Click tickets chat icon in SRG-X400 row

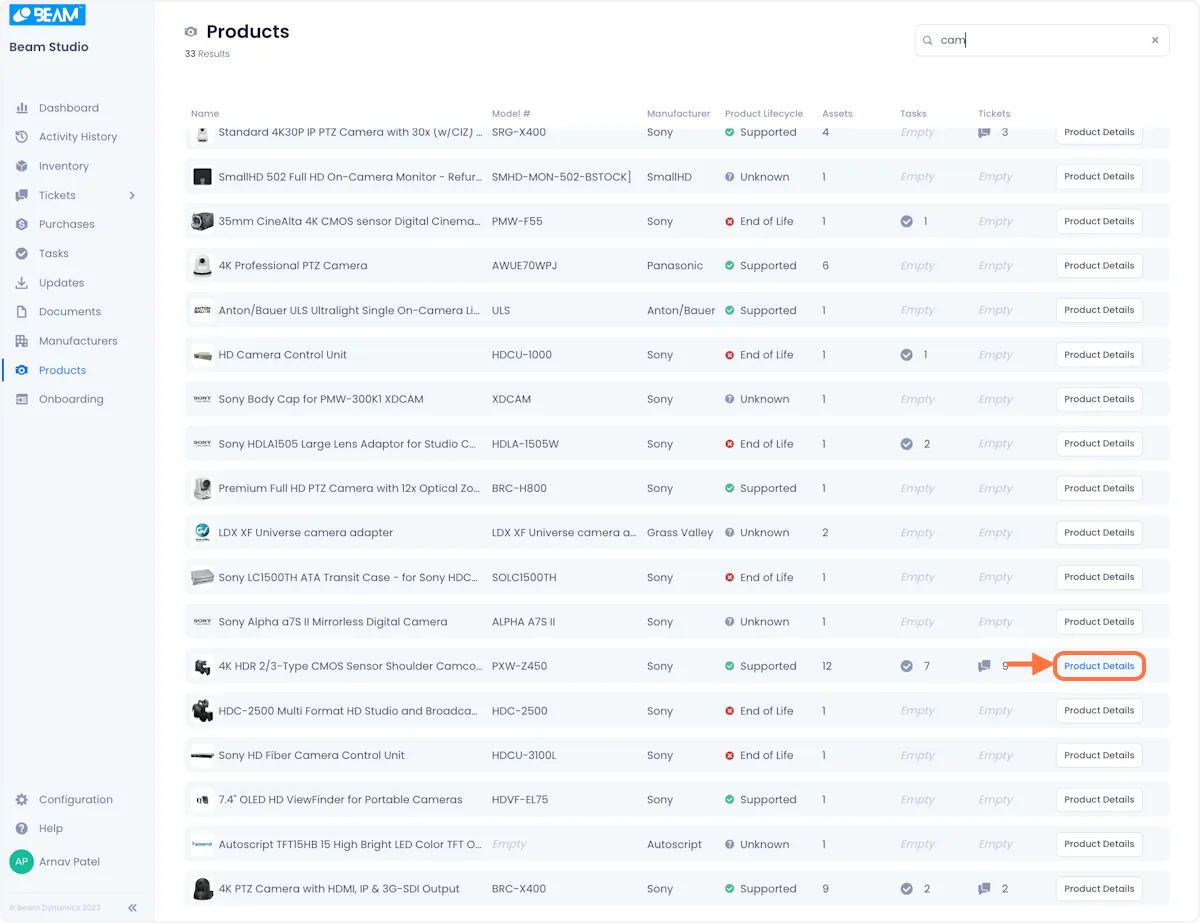point(984,132)
